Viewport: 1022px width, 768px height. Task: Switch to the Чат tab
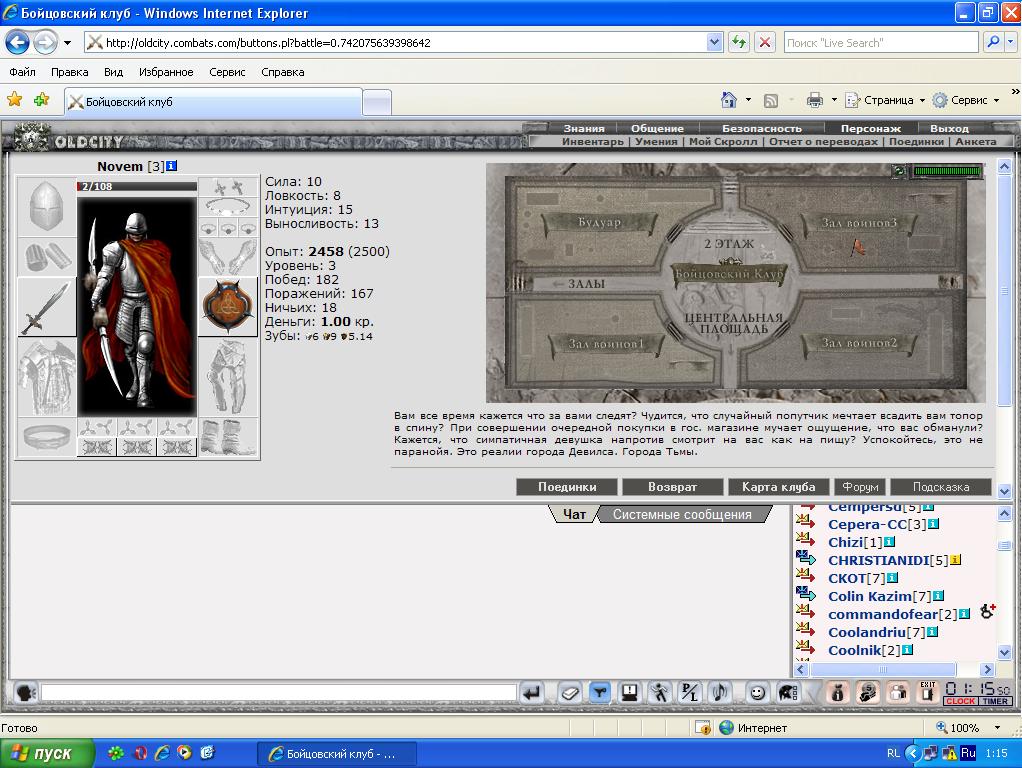point(574,514)
